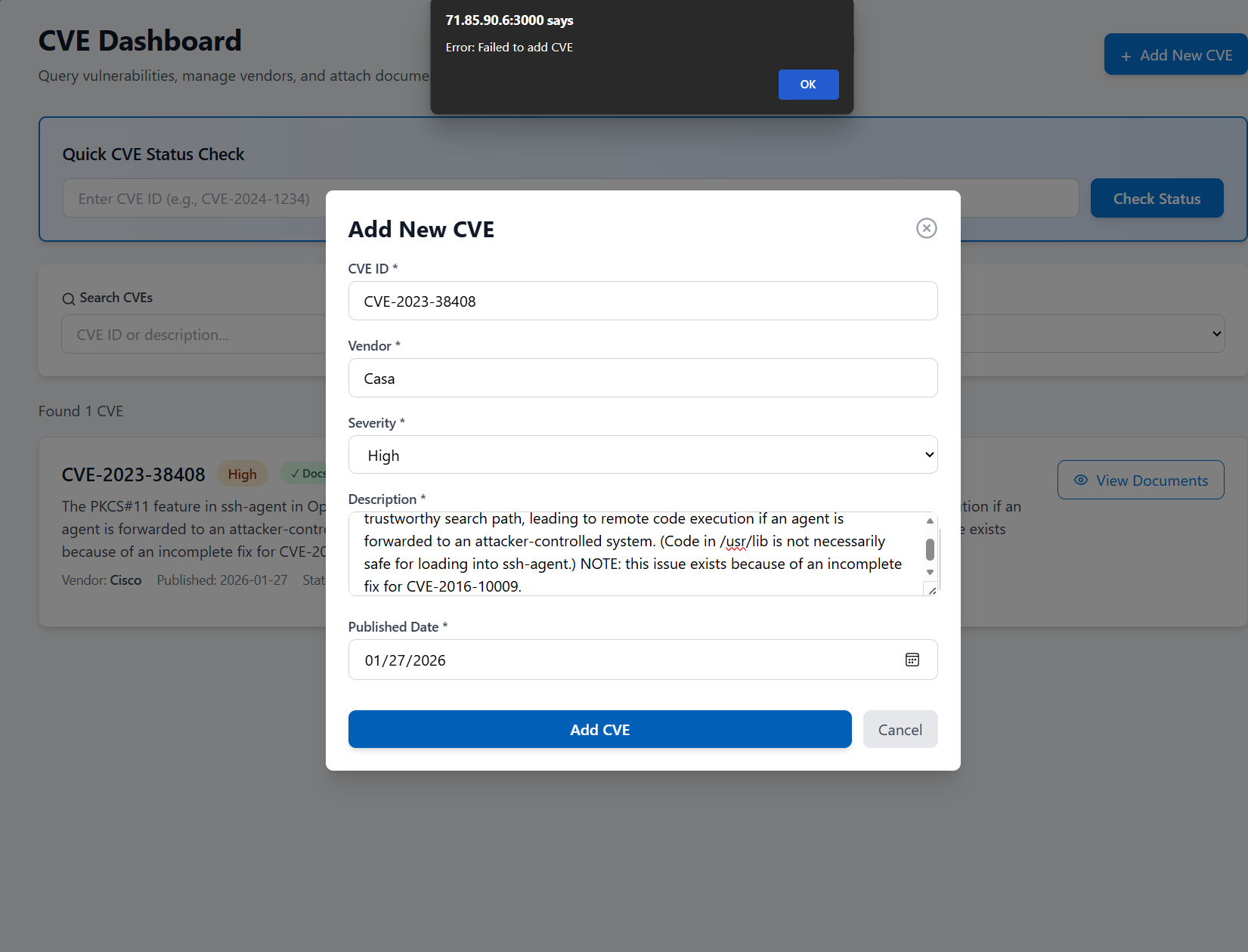Viewport: 1248px width, 952px height.
Task: Click into the CVE ID field
Action: point(643,301)
